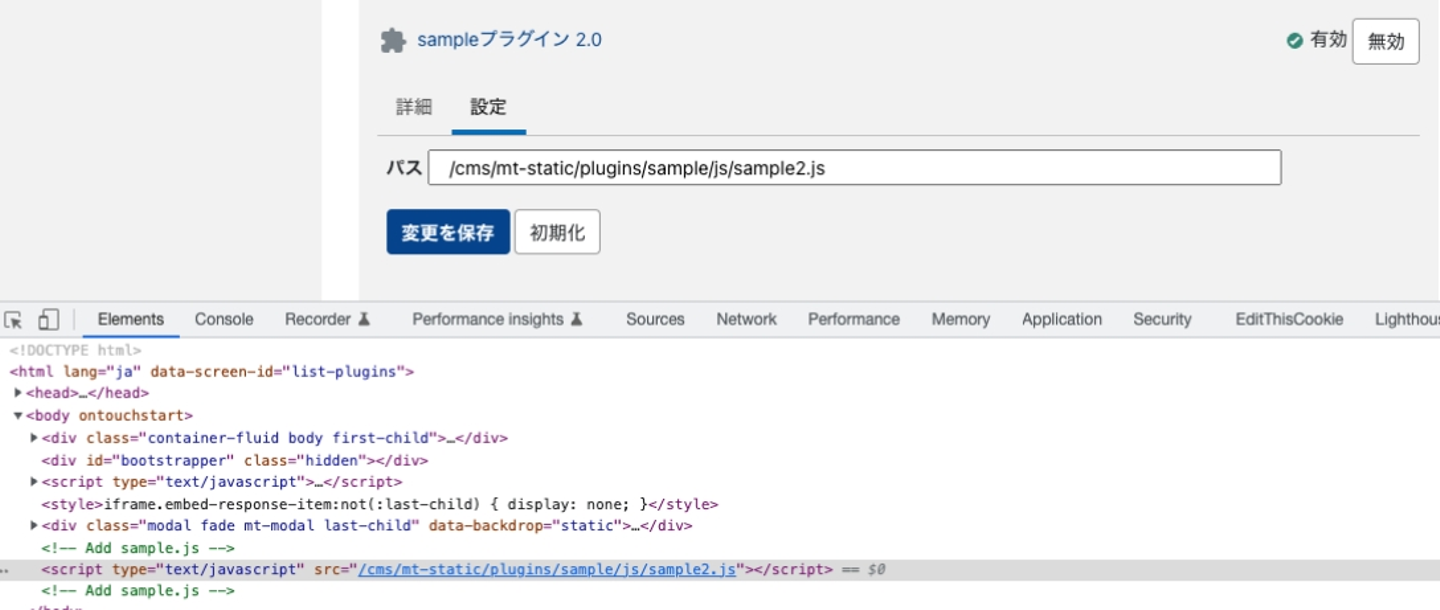Collapse the body element node
1440x610 pixels.
[18, 415]
